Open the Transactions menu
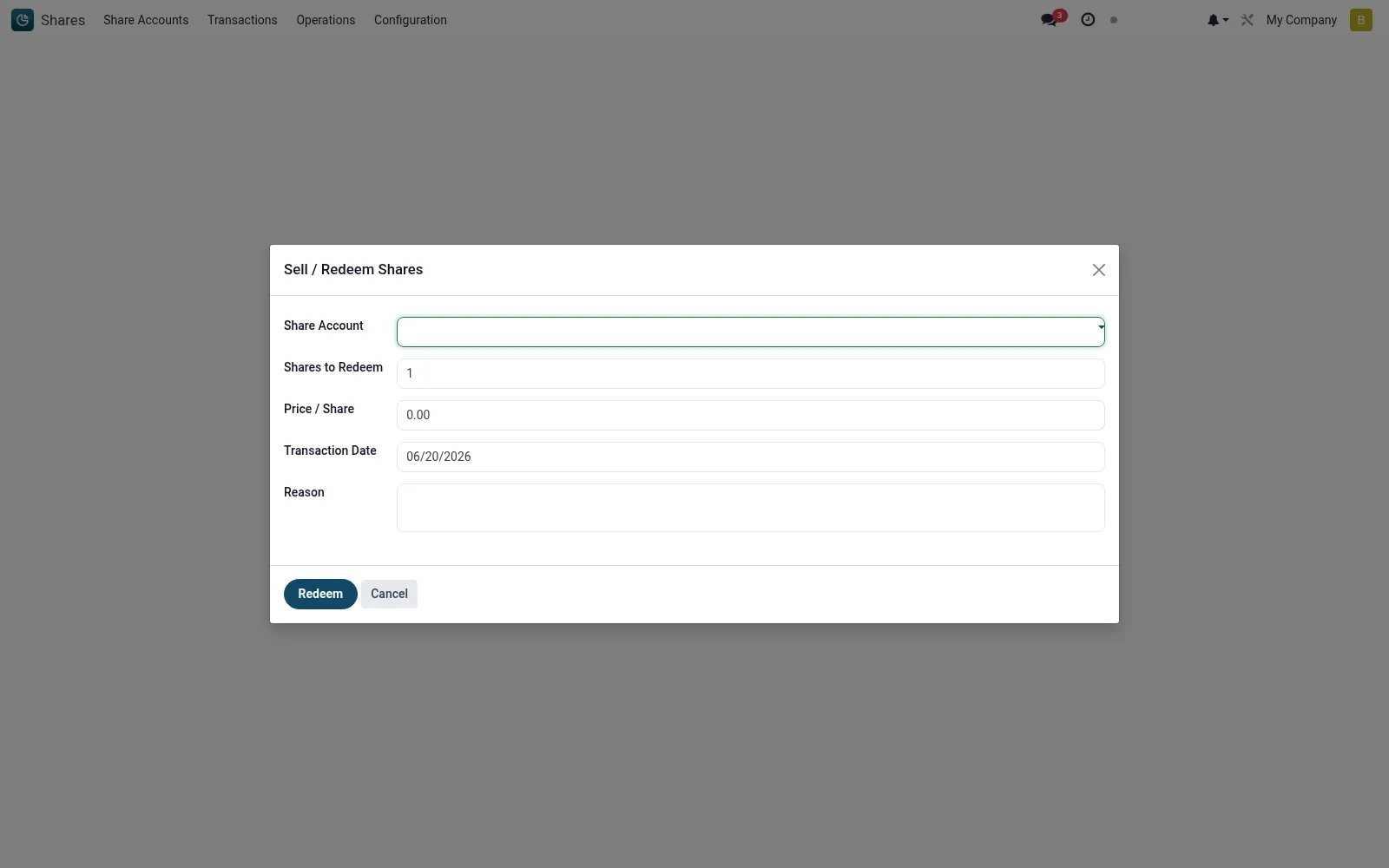Screen dimensions: 1389x868 (242, 20)
